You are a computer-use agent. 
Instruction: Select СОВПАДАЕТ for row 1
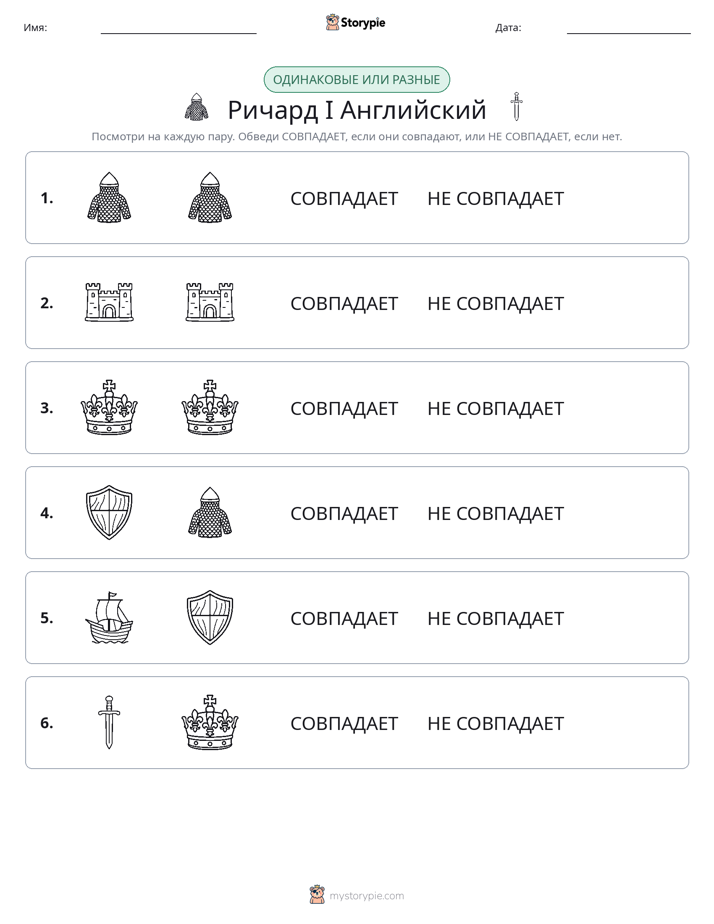tap(344, 199)
